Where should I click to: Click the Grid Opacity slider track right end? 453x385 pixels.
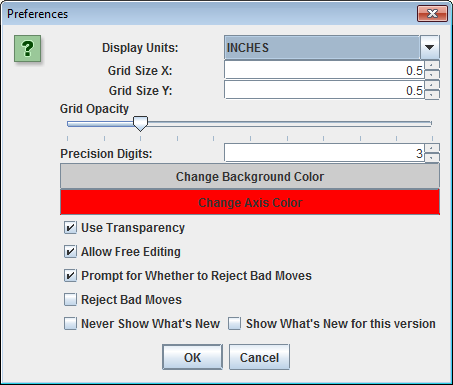tap(430, 124)
